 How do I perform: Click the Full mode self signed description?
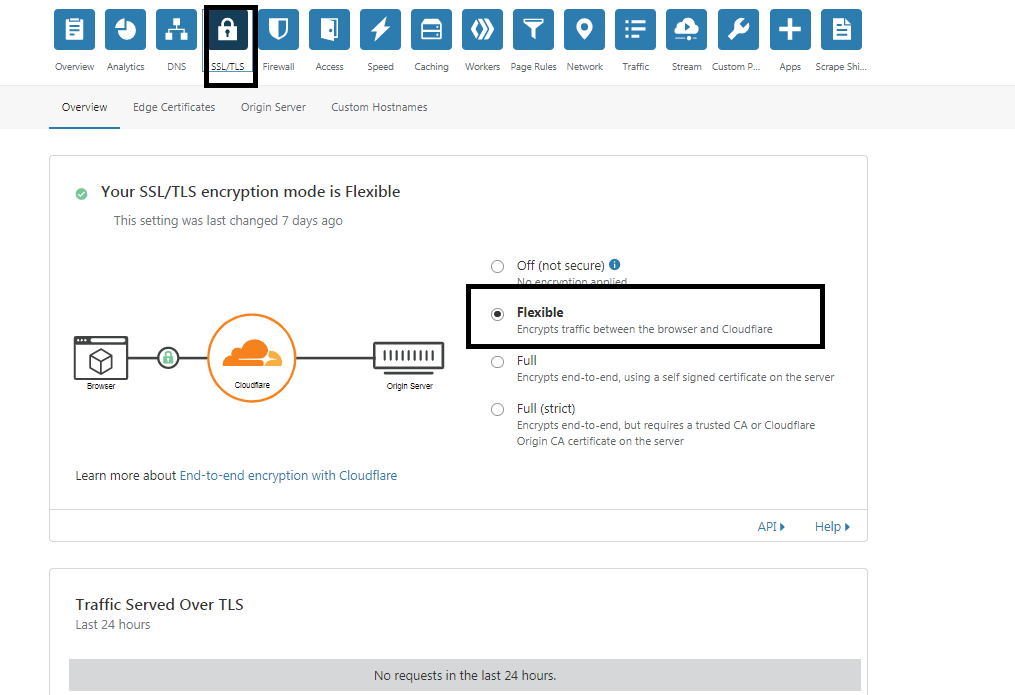675,377
